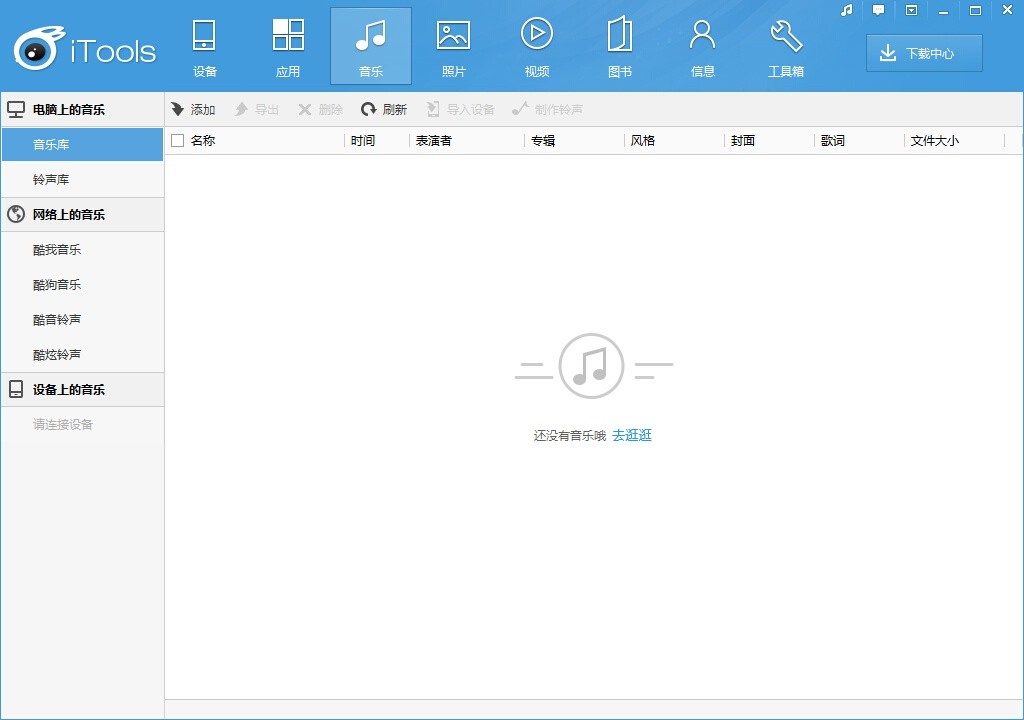1024x720 pixels.
Task: Add music files using 添加
Action: [x=193, y=109]
